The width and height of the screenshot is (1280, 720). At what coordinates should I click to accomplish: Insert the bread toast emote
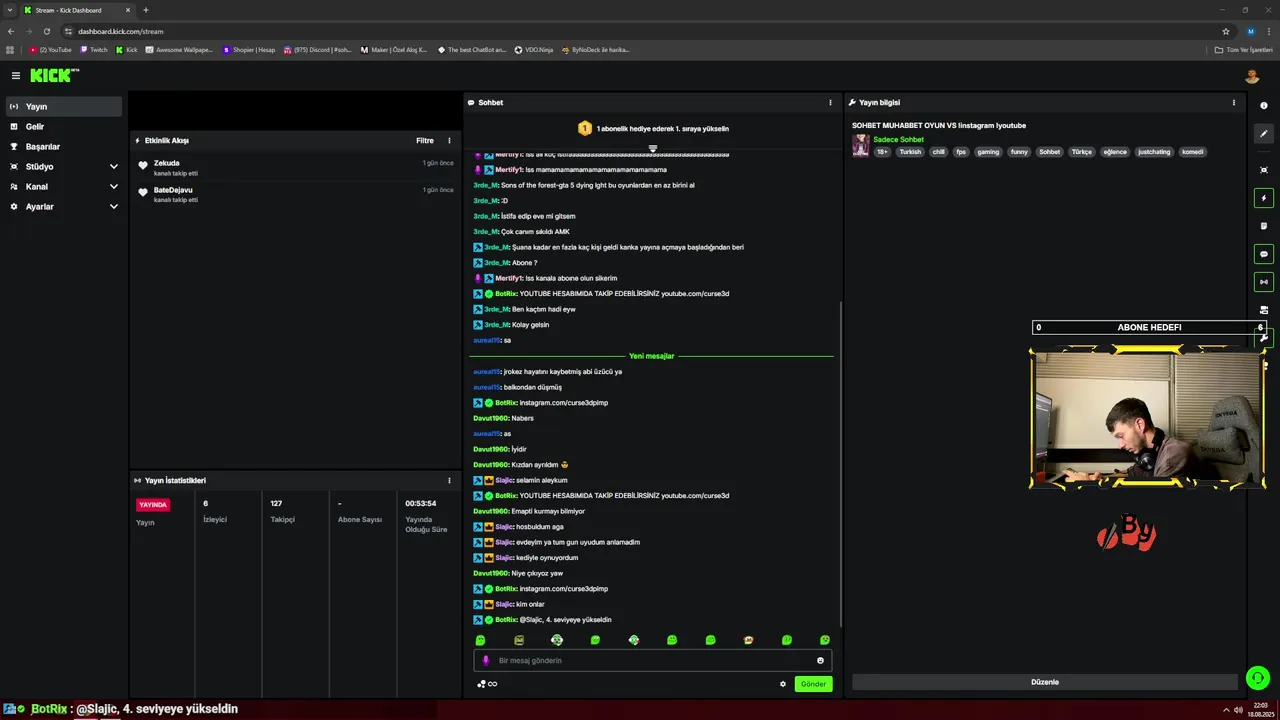coord(748,640)
